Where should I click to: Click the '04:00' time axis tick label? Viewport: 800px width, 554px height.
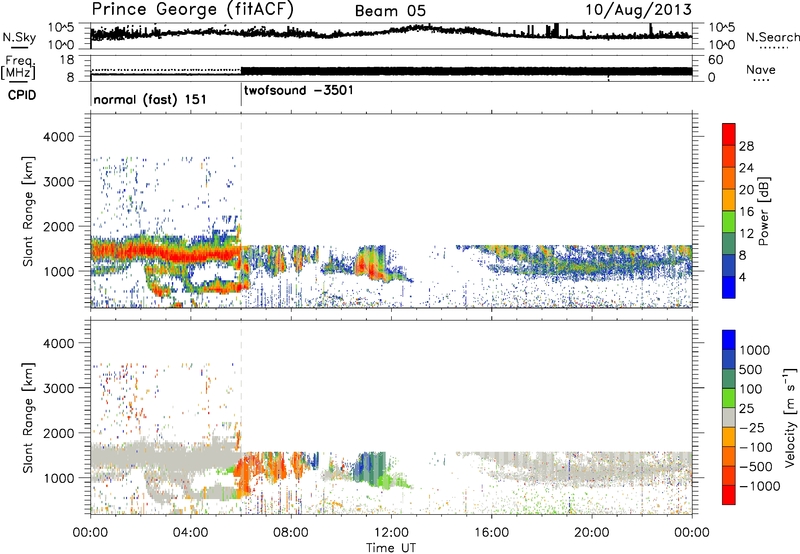point(191,533)
